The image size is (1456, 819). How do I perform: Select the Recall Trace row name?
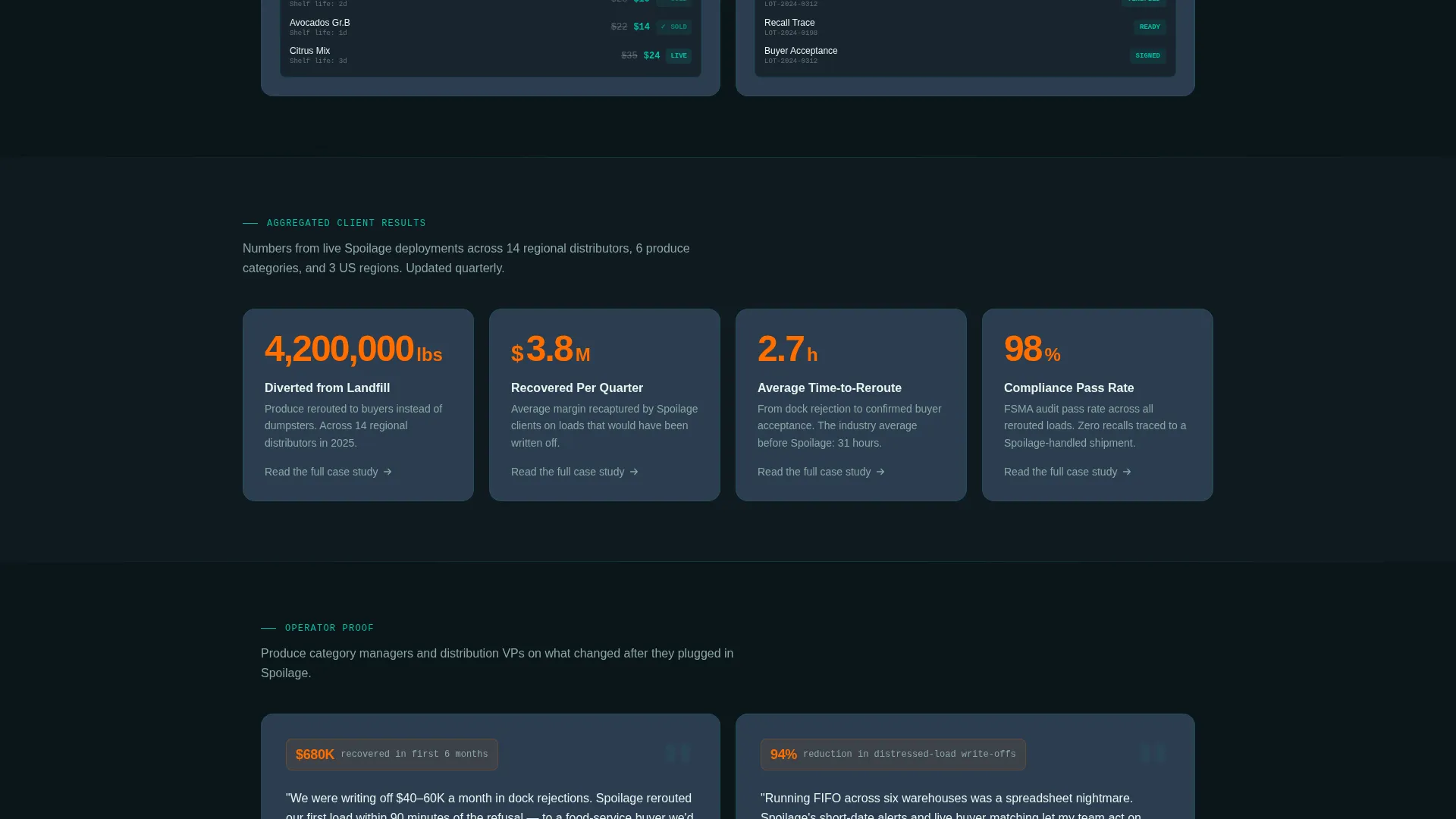[789, 23]
